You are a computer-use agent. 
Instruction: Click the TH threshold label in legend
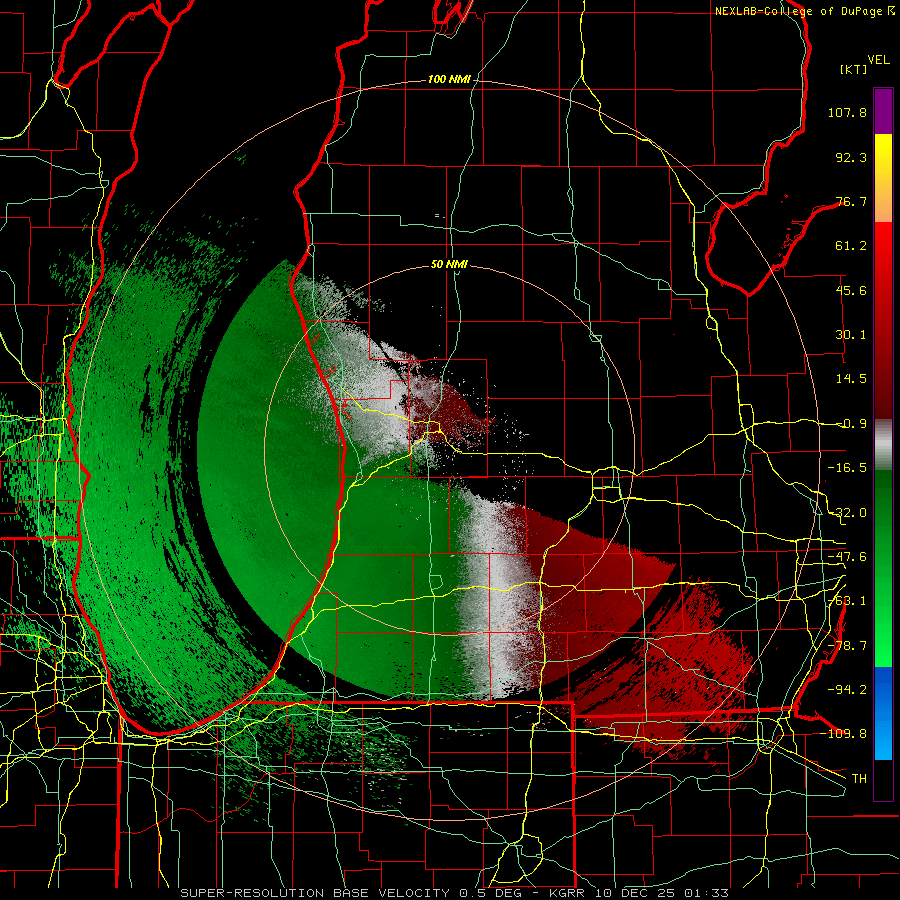click(859, 778)
